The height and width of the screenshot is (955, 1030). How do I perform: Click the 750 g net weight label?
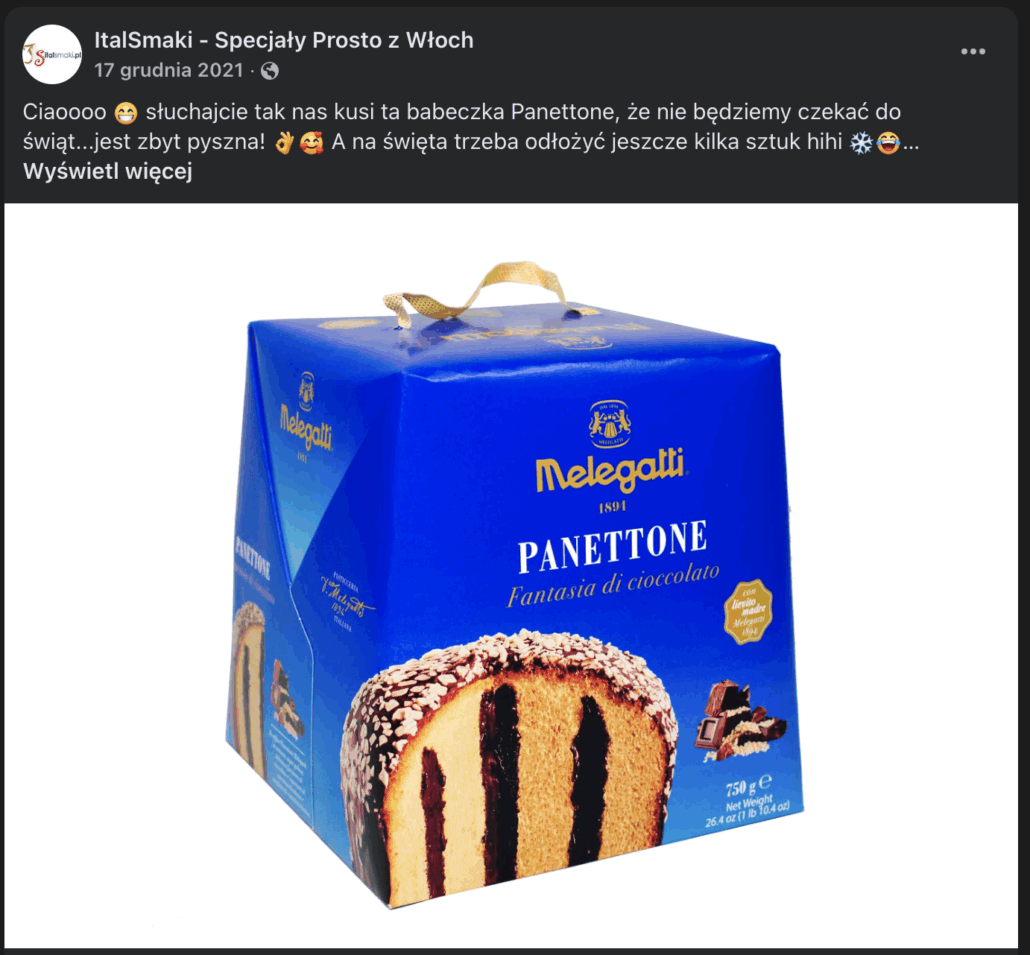pyautogui.click(x=748, y=803)
